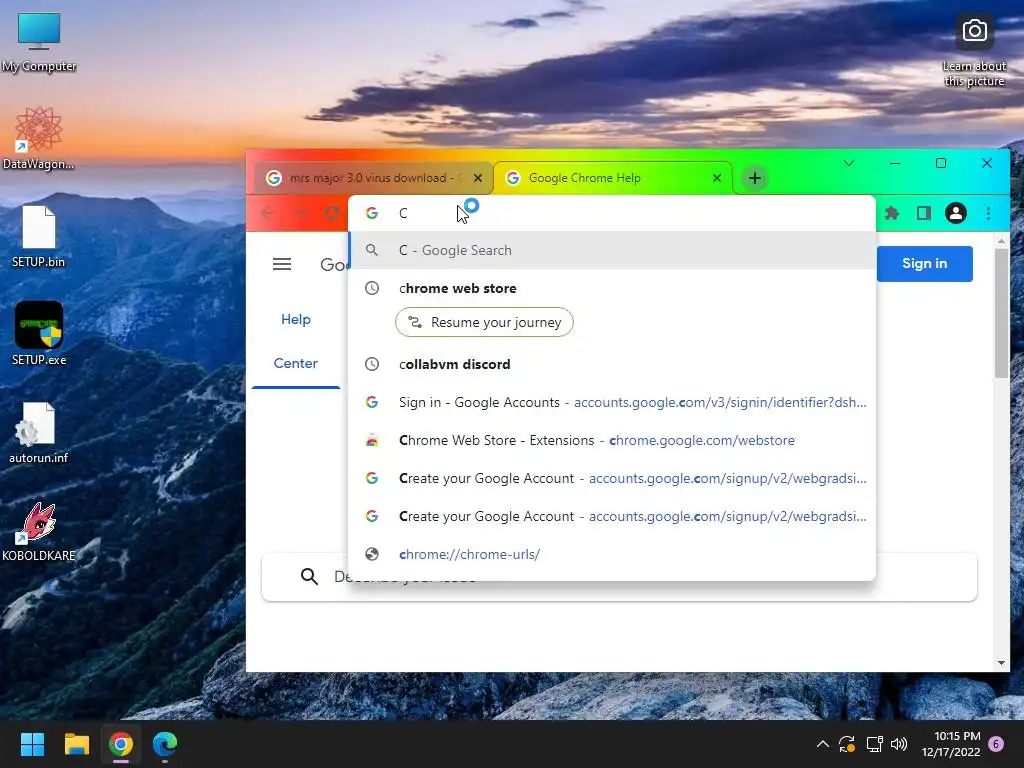Open Chrome Web Store - Extensions suggestion
Viewport: 1024px width, 768px height.
point(613,440)
